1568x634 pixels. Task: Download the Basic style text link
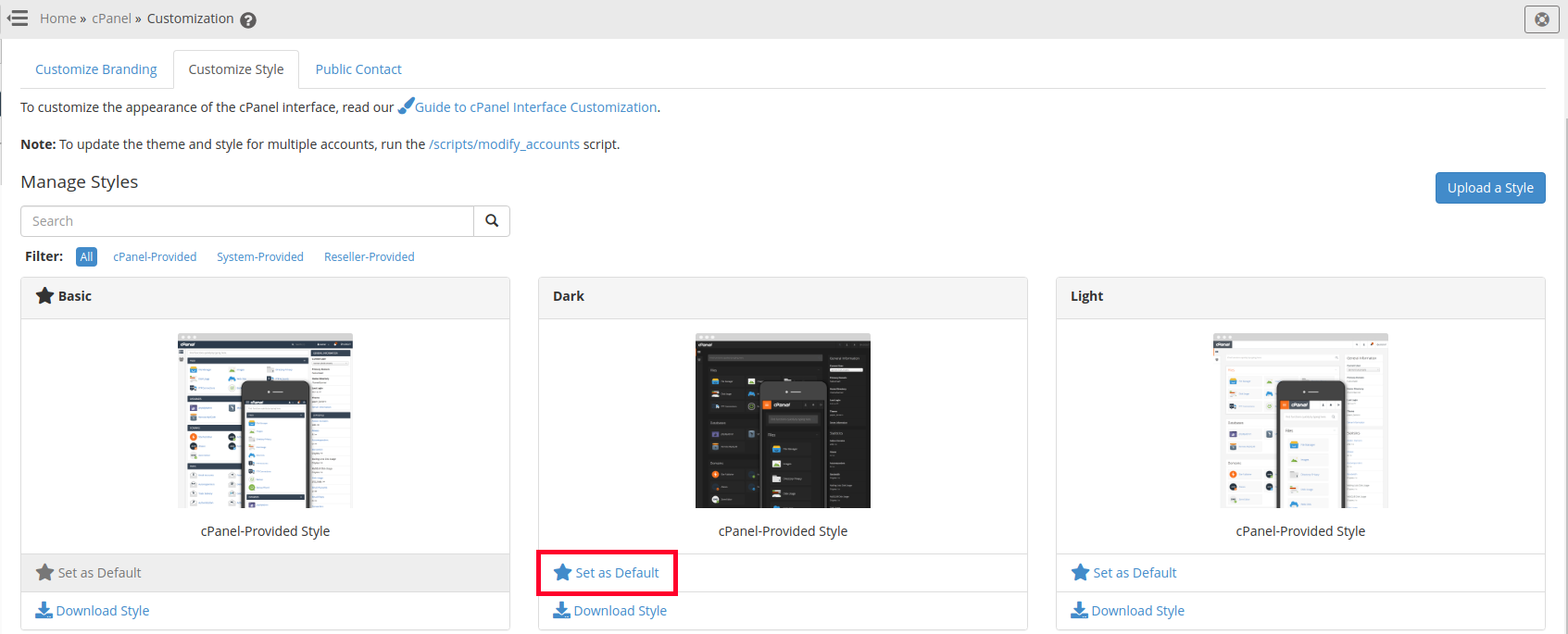pyautogui.click(x=103, y=611)
